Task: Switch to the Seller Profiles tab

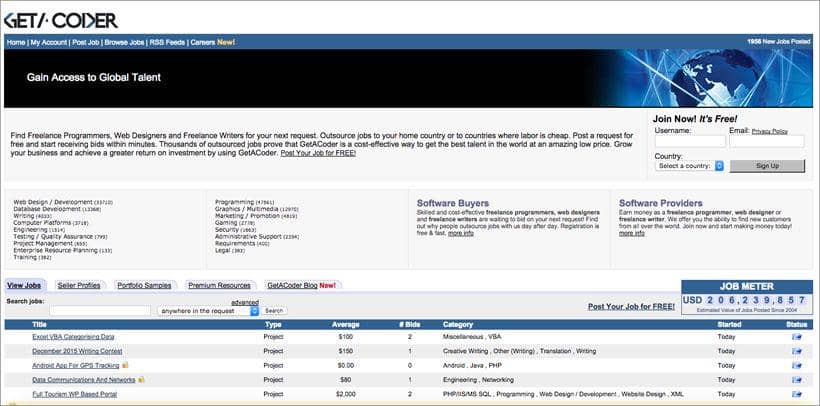Action: [x=79, y=286]
